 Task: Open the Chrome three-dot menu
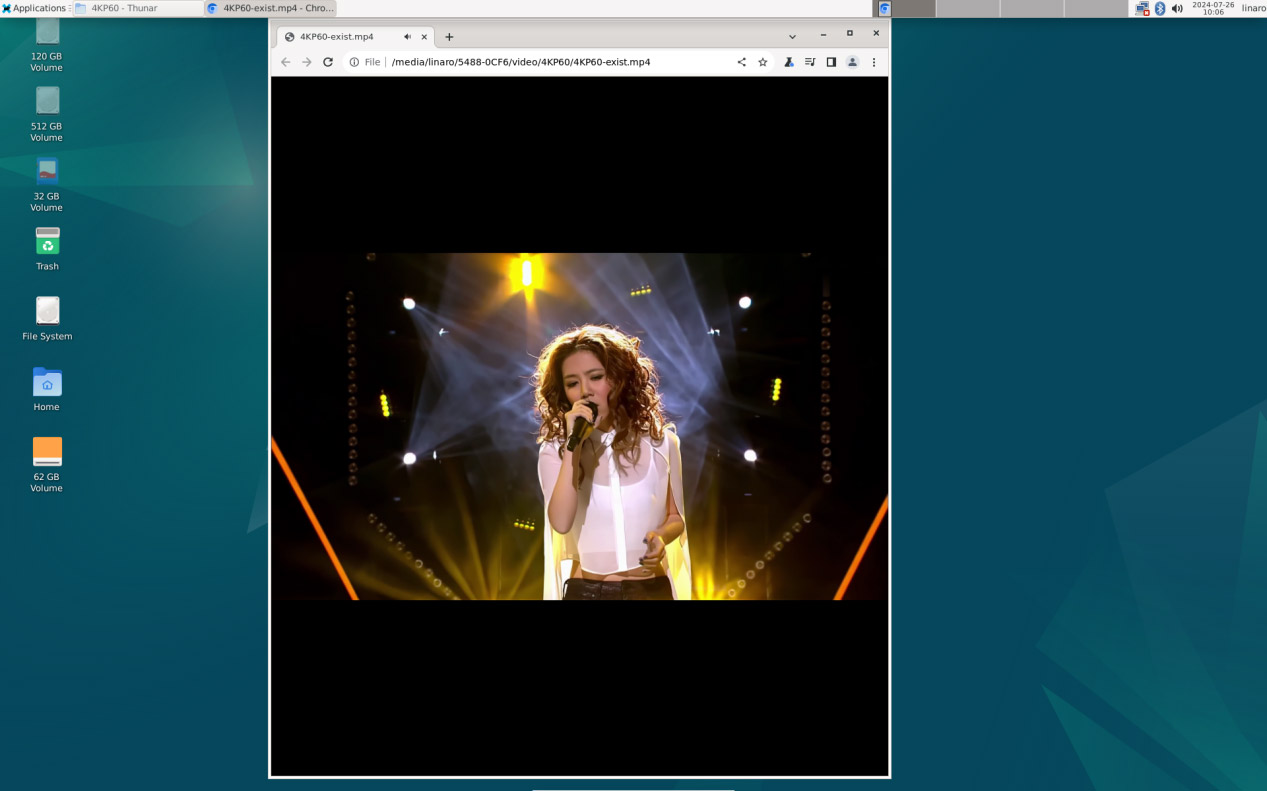pos(874,62)
